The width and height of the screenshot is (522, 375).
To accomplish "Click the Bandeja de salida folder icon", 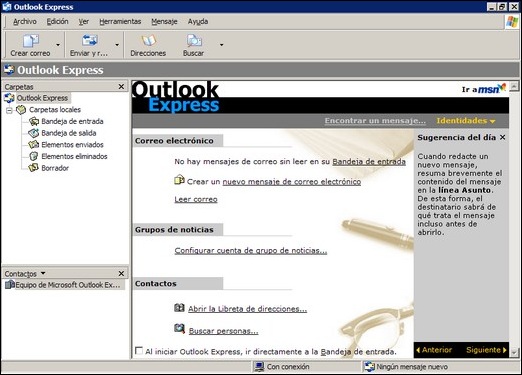I will click(34, 133).
